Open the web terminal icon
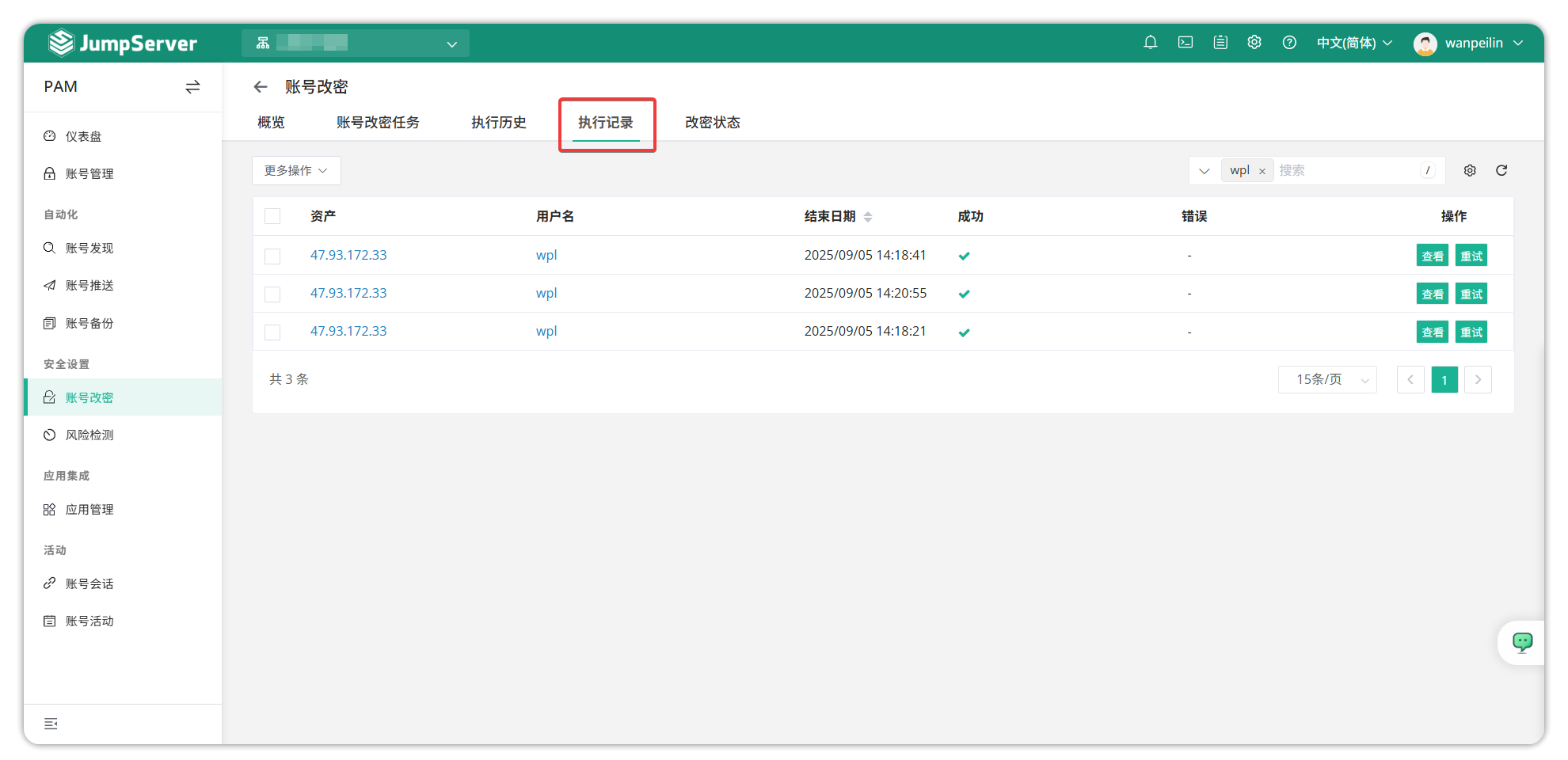Screen dimensions: 1568x760 click(1185, 43)
